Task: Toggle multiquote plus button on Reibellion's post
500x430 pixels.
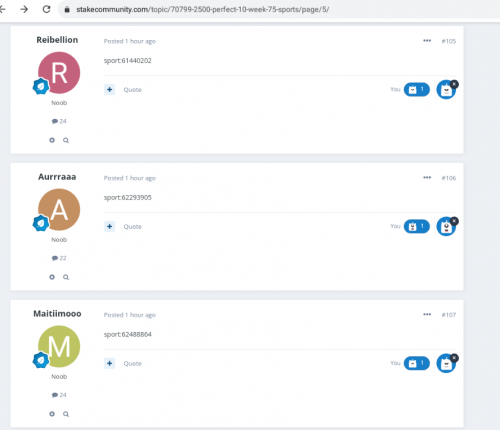Action: [x=109, y=89]
